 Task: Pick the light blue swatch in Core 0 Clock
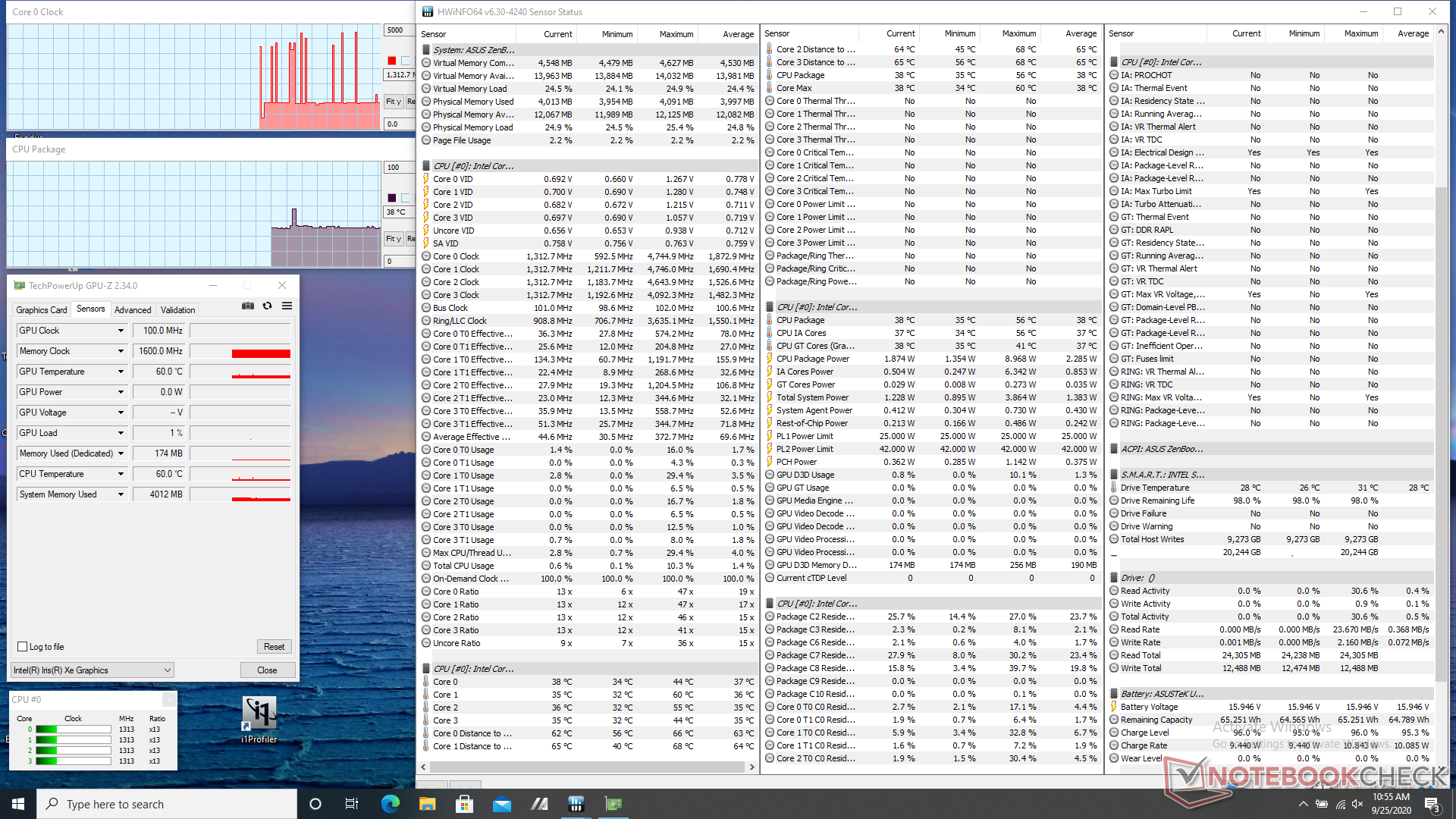406,61
